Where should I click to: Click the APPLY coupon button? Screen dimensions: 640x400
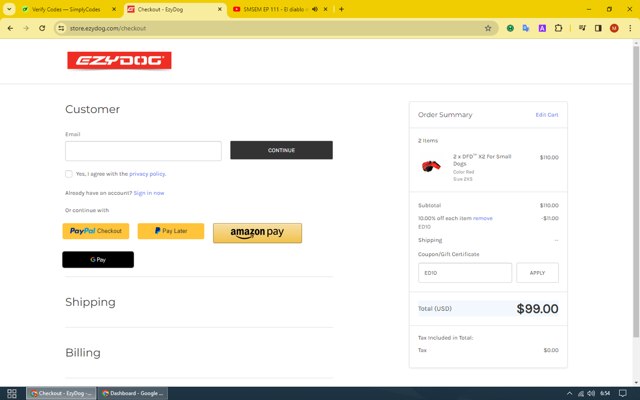[537, 273]
